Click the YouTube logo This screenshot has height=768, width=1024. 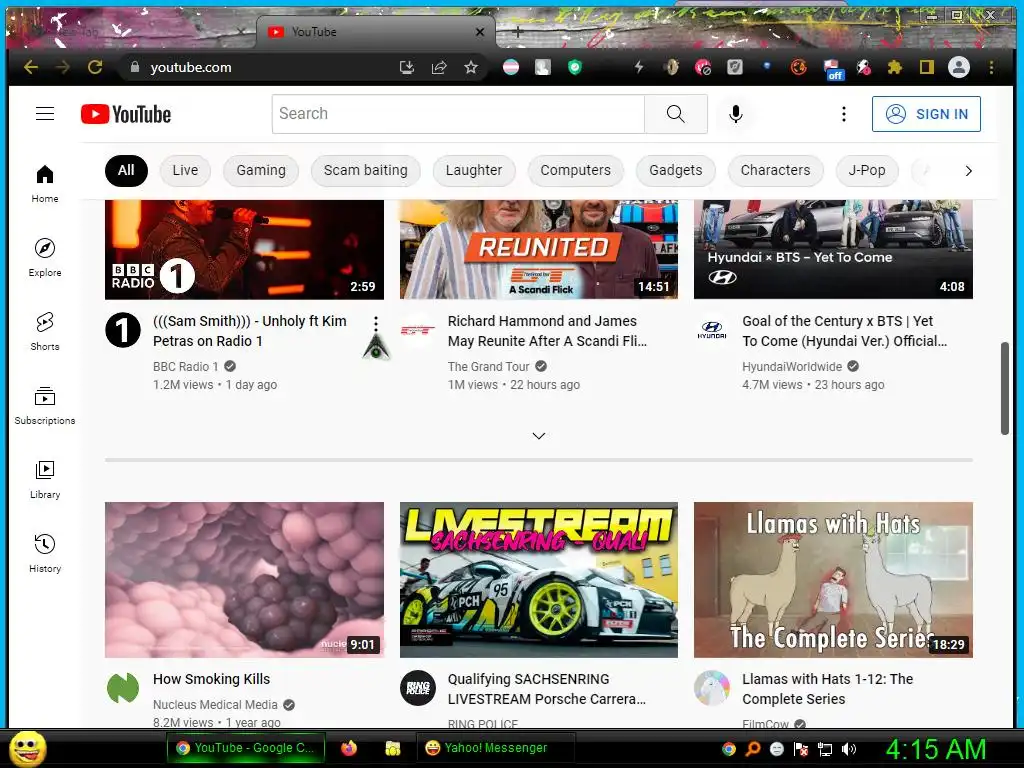point(126,114)
